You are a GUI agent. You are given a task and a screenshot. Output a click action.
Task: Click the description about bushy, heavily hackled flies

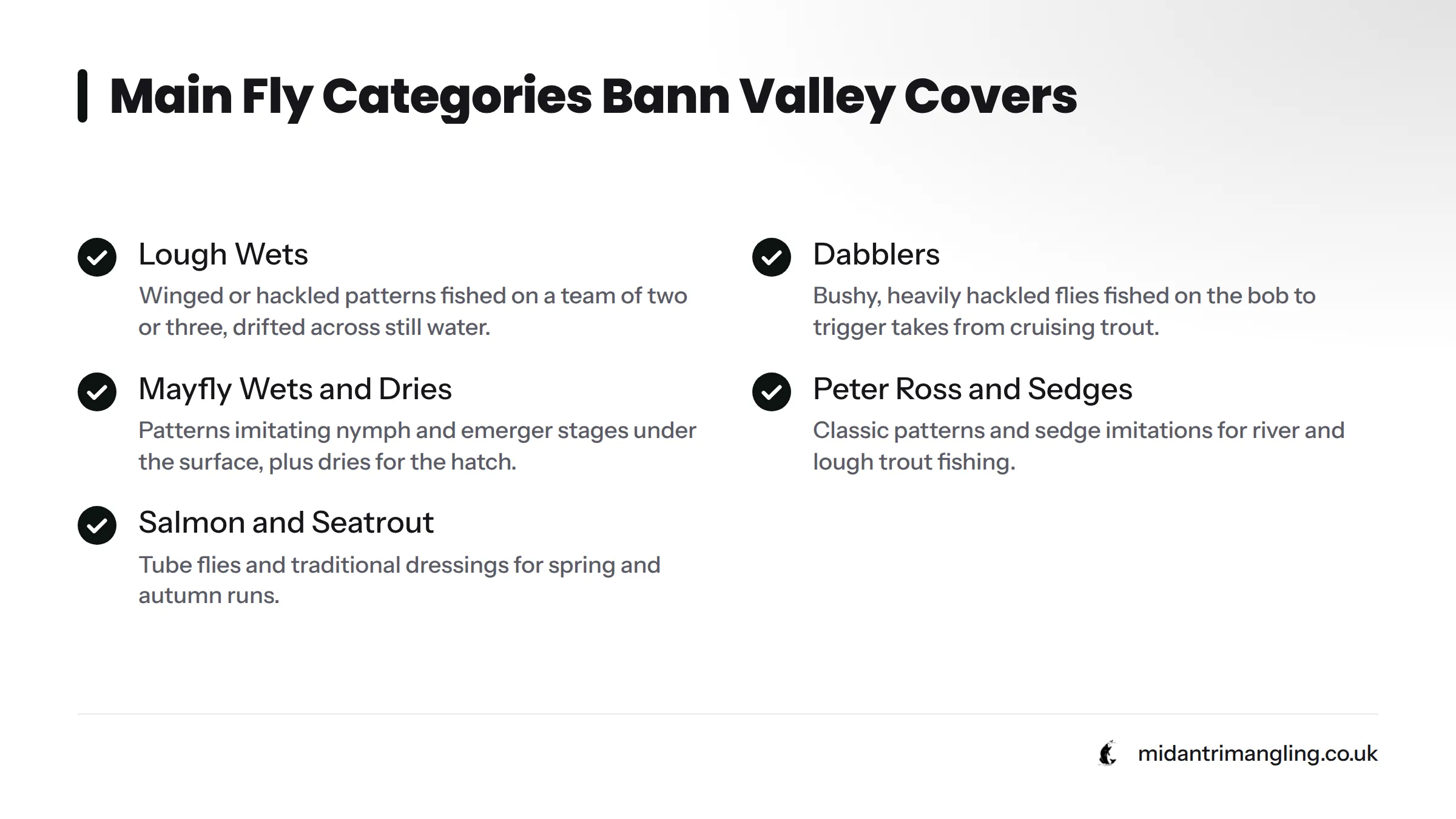1064,311
